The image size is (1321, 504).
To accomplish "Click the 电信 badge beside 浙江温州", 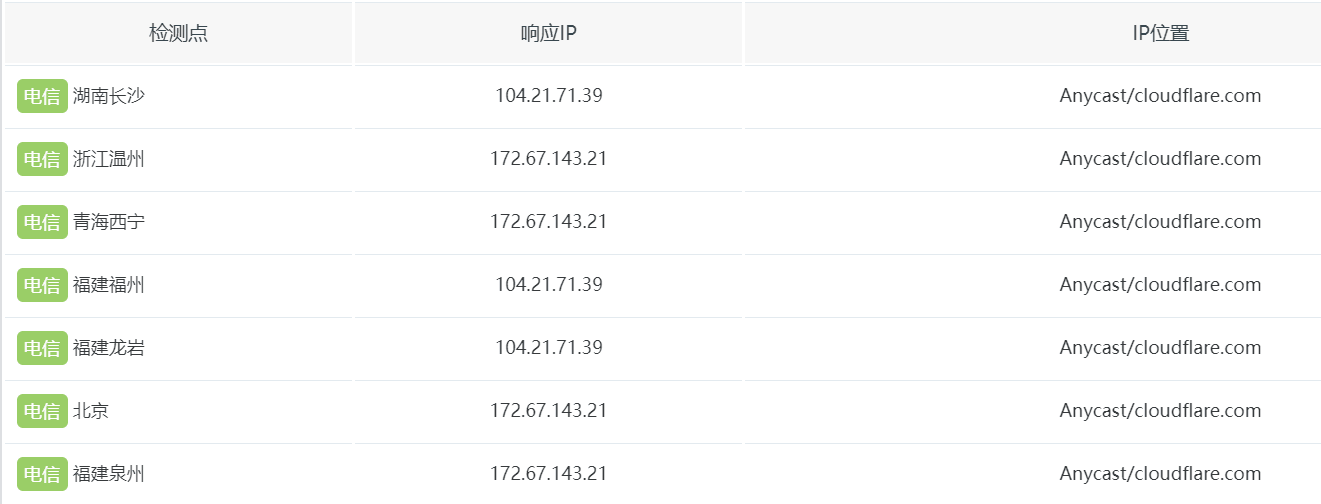I will [42, 159].
